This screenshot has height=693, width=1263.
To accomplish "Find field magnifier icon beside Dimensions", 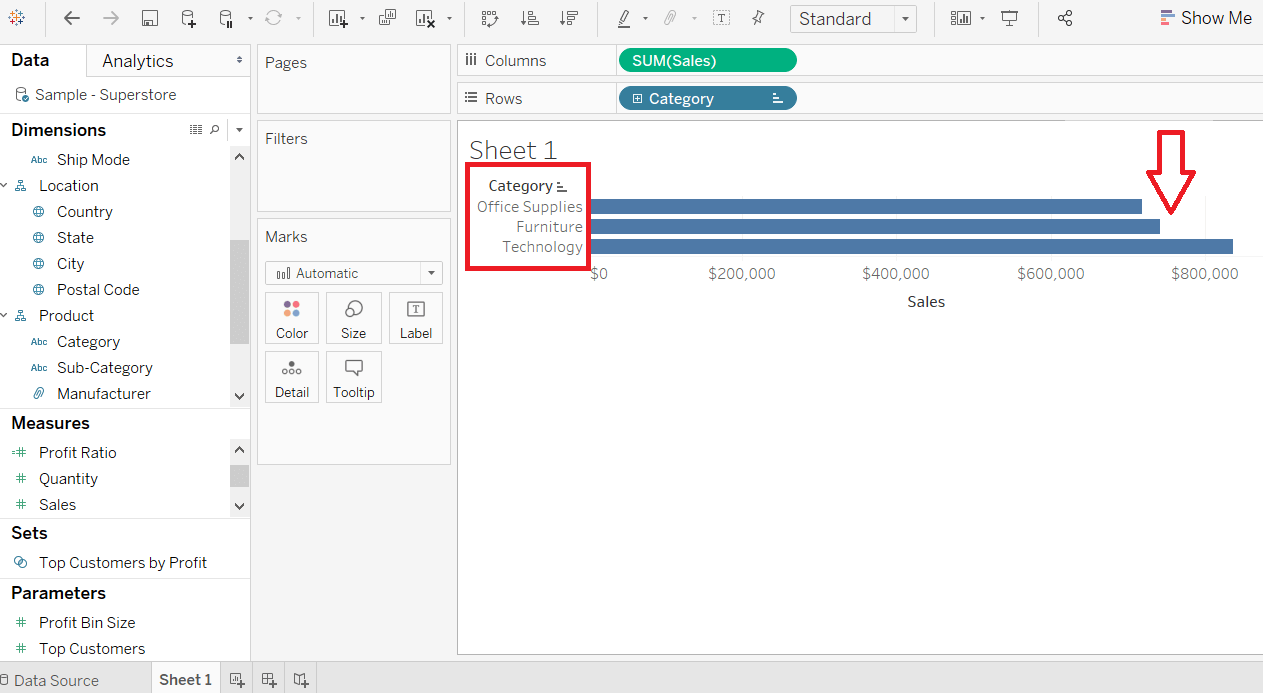I will coord(215,130).
